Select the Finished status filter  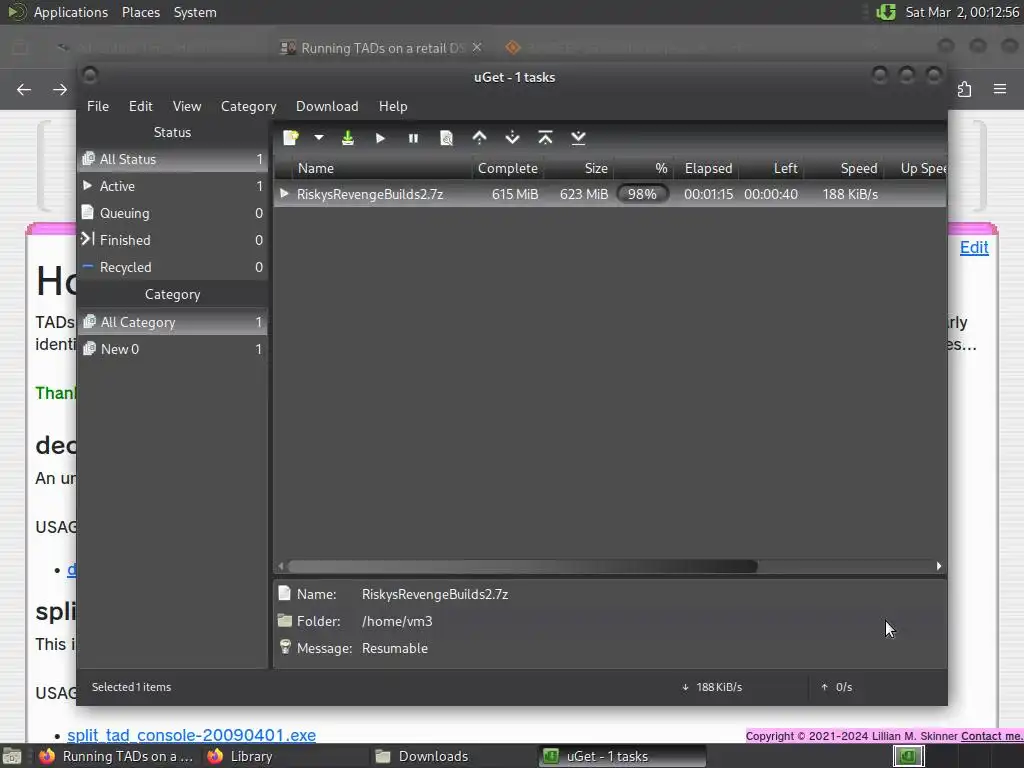tap(172, 240)
